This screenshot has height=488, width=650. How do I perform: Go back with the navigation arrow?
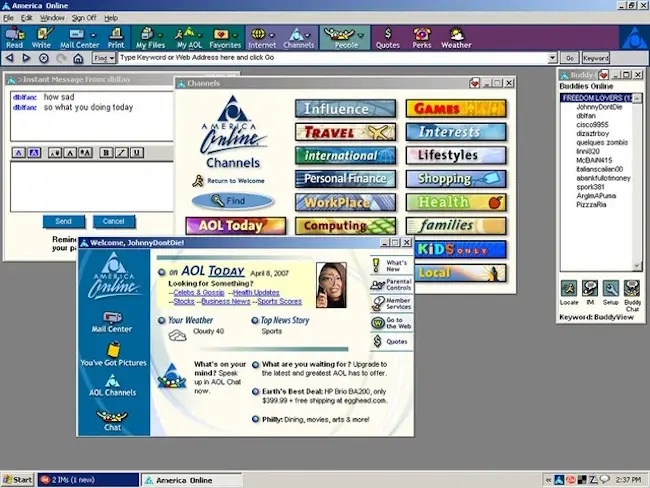click(x=10, y=58)
